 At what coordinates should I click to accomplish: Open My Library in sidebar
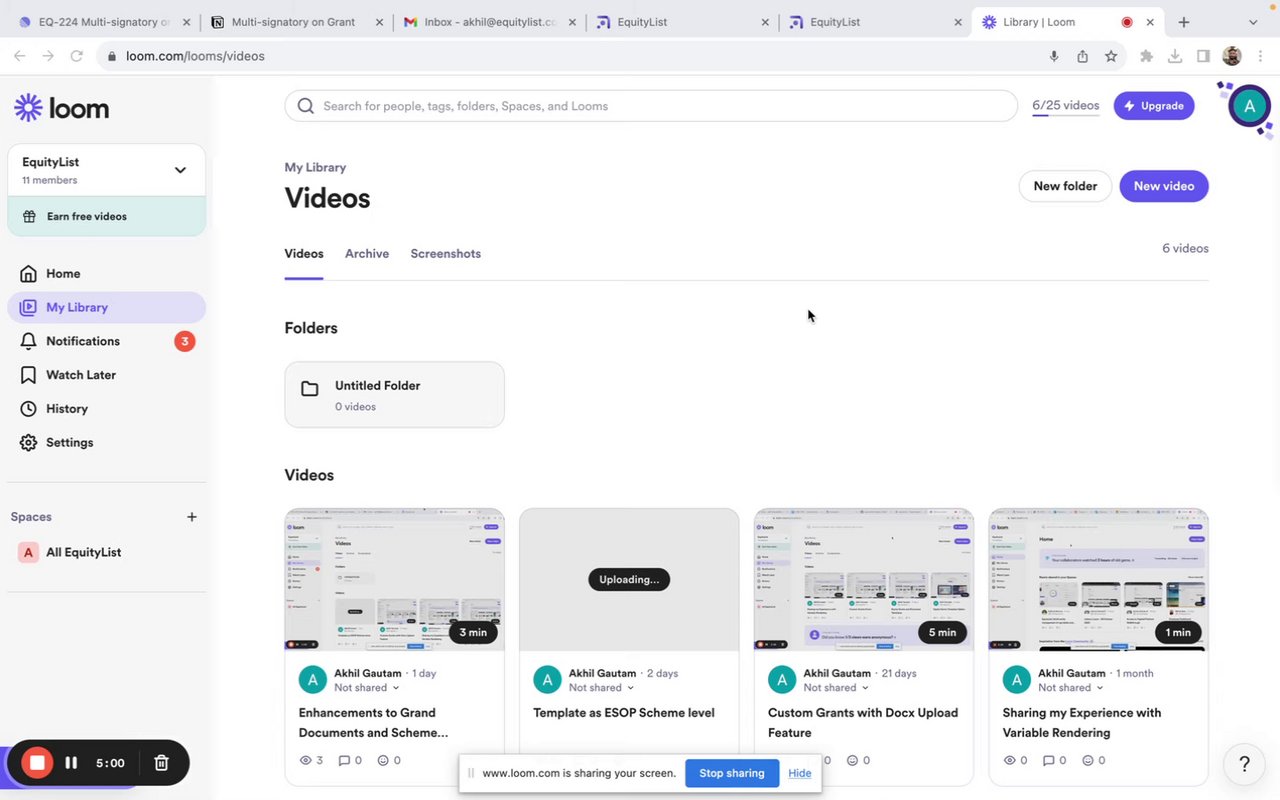pos(106,307)
